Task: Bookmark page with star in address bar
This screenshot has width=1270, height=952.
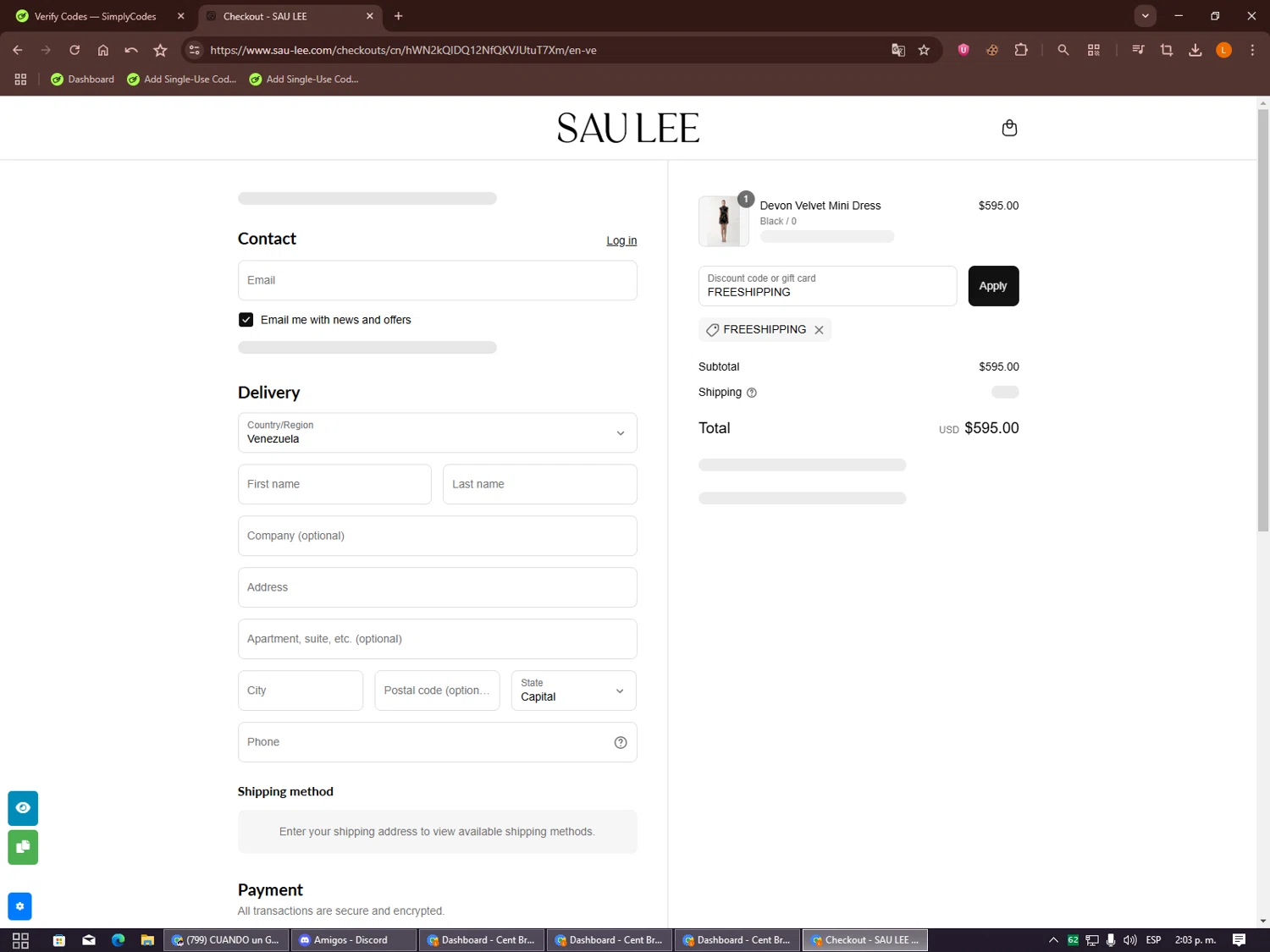Action: click(924, 50)
